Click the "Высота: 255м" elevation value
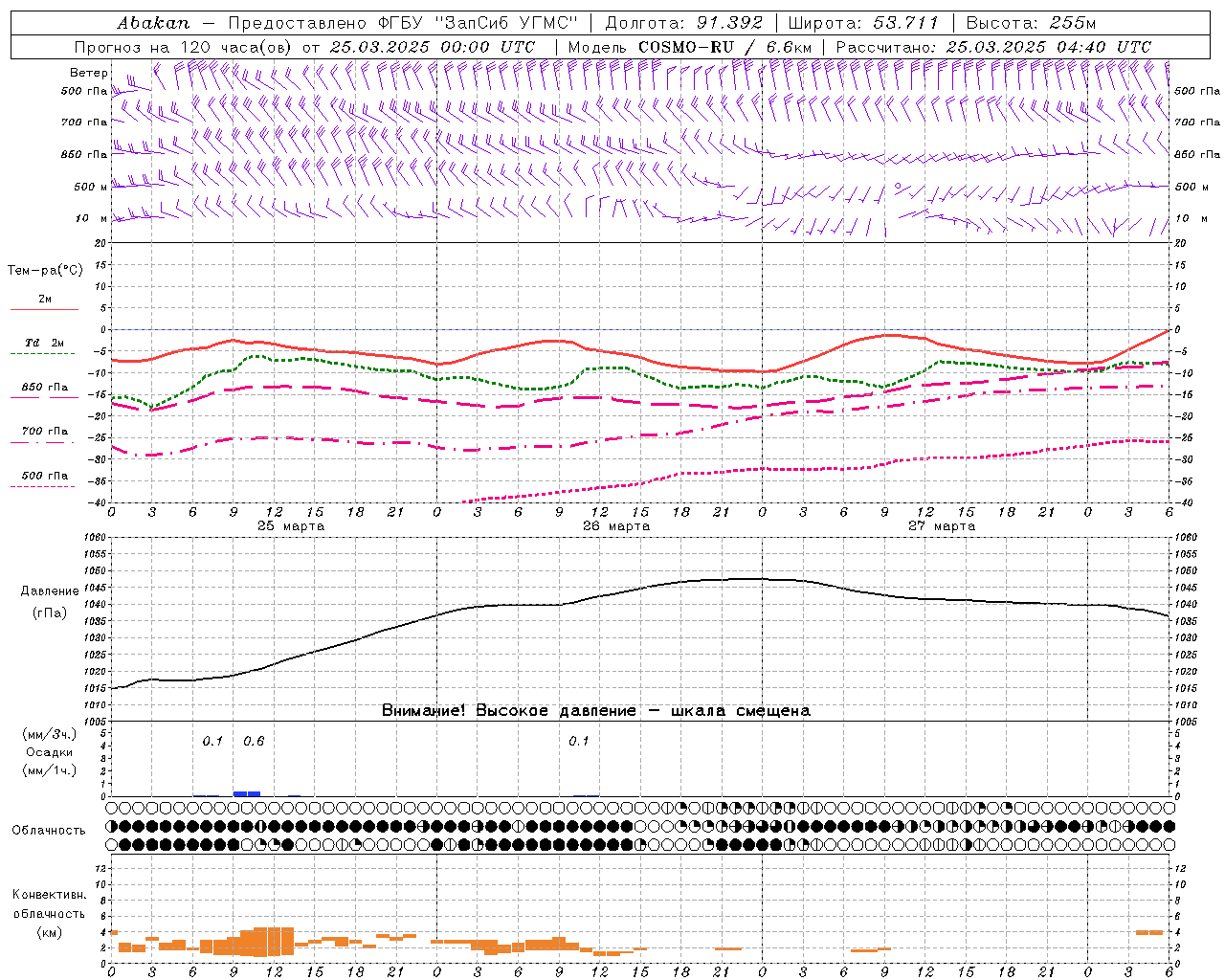Screen dimensions: 1225x980 pos(1031,23)
